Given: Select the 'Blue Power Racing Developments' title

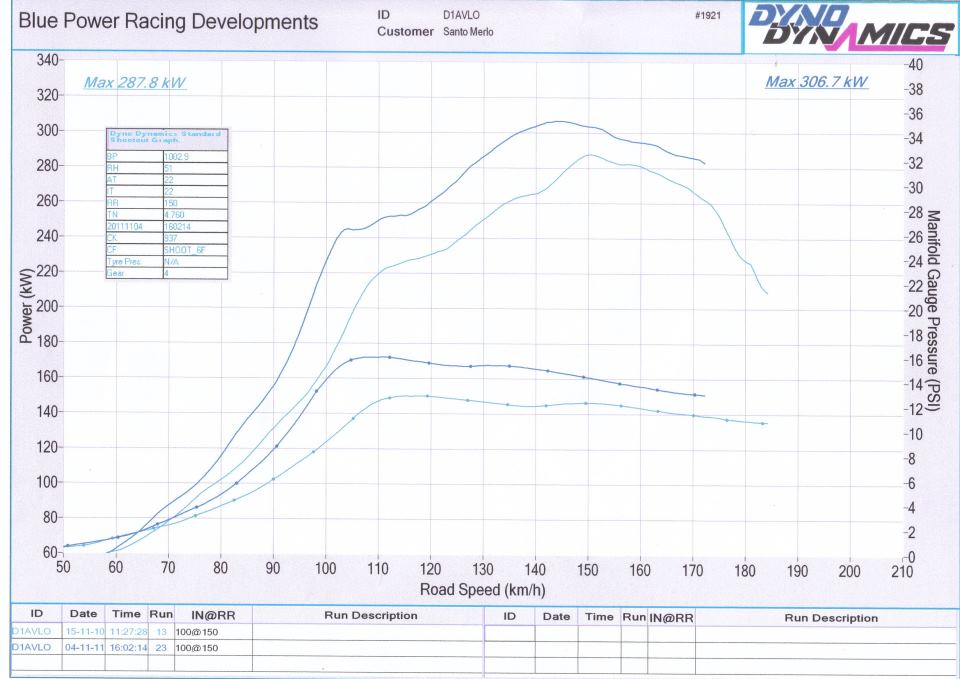Looking at the screenshot, I should coord(169,22).
